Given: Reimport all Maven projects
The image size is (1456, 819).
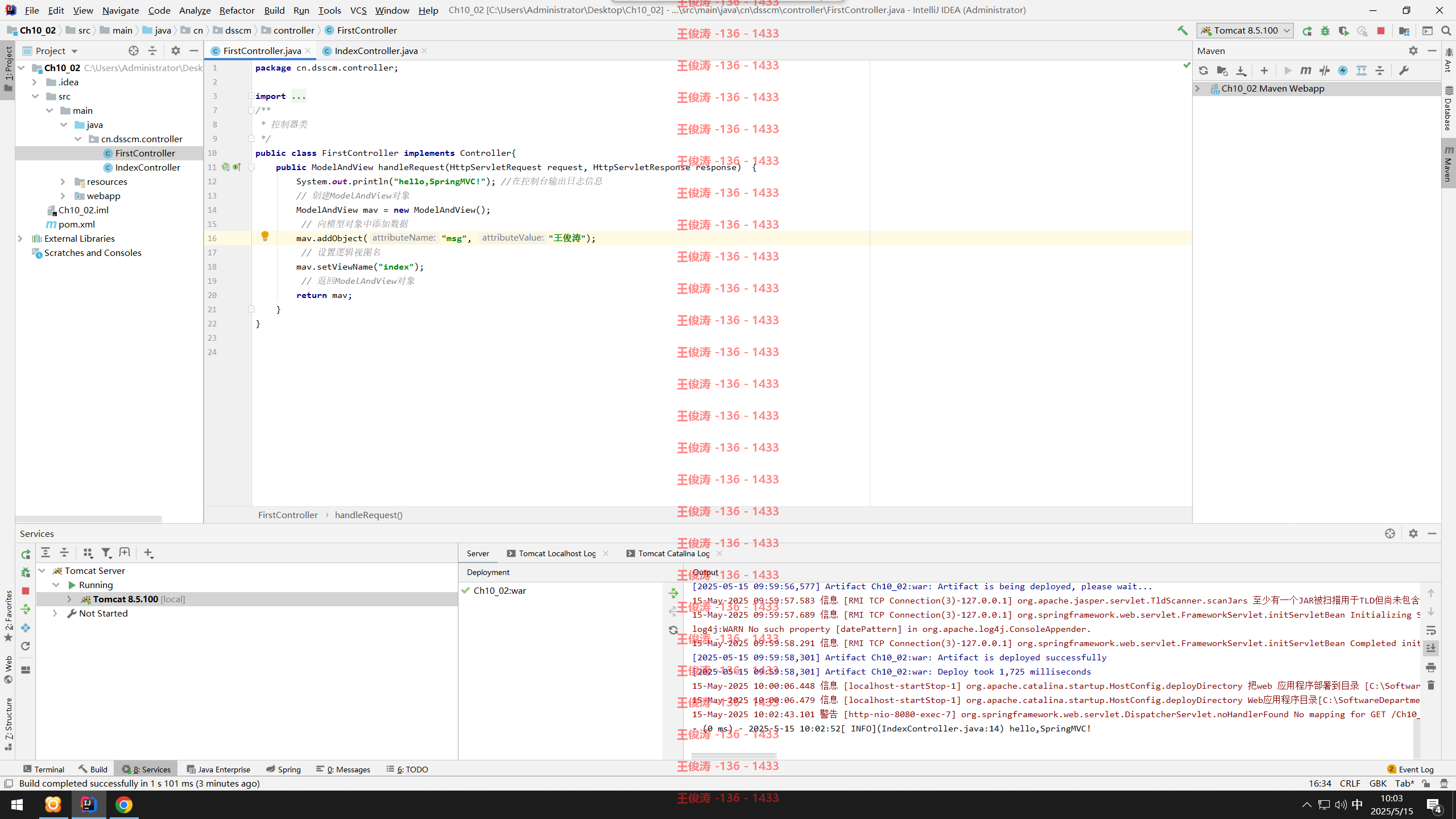Looking at the screenshot, I should [1203, 71].
